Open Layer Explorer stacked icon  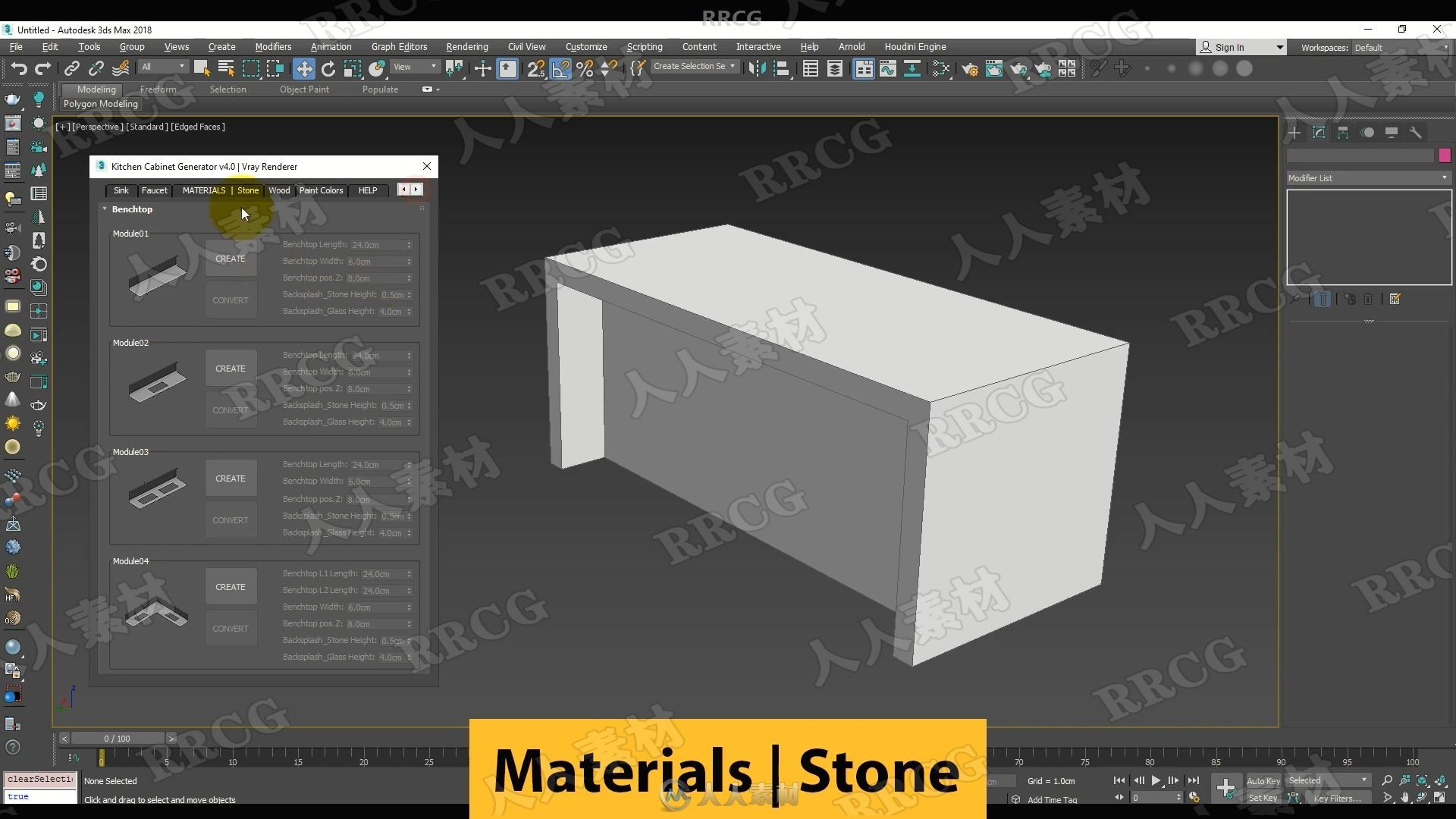pyautogui.click(x=834, y=69)
